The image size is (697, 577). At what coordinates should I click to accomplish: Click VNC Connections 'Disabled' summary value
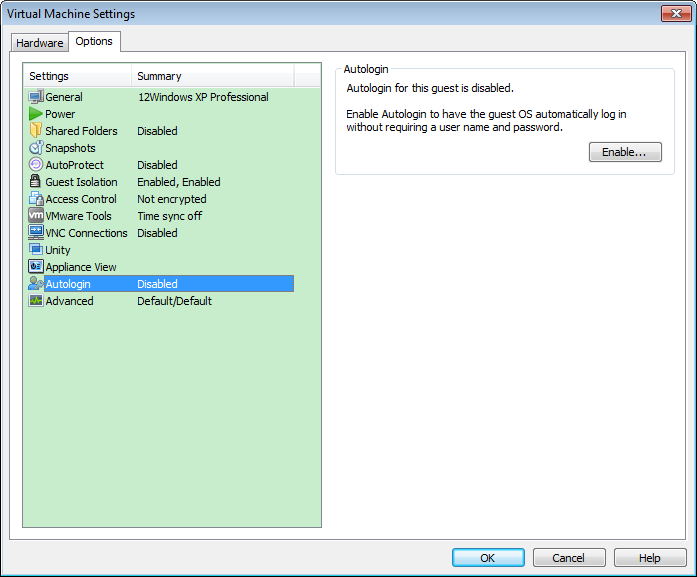157,233
